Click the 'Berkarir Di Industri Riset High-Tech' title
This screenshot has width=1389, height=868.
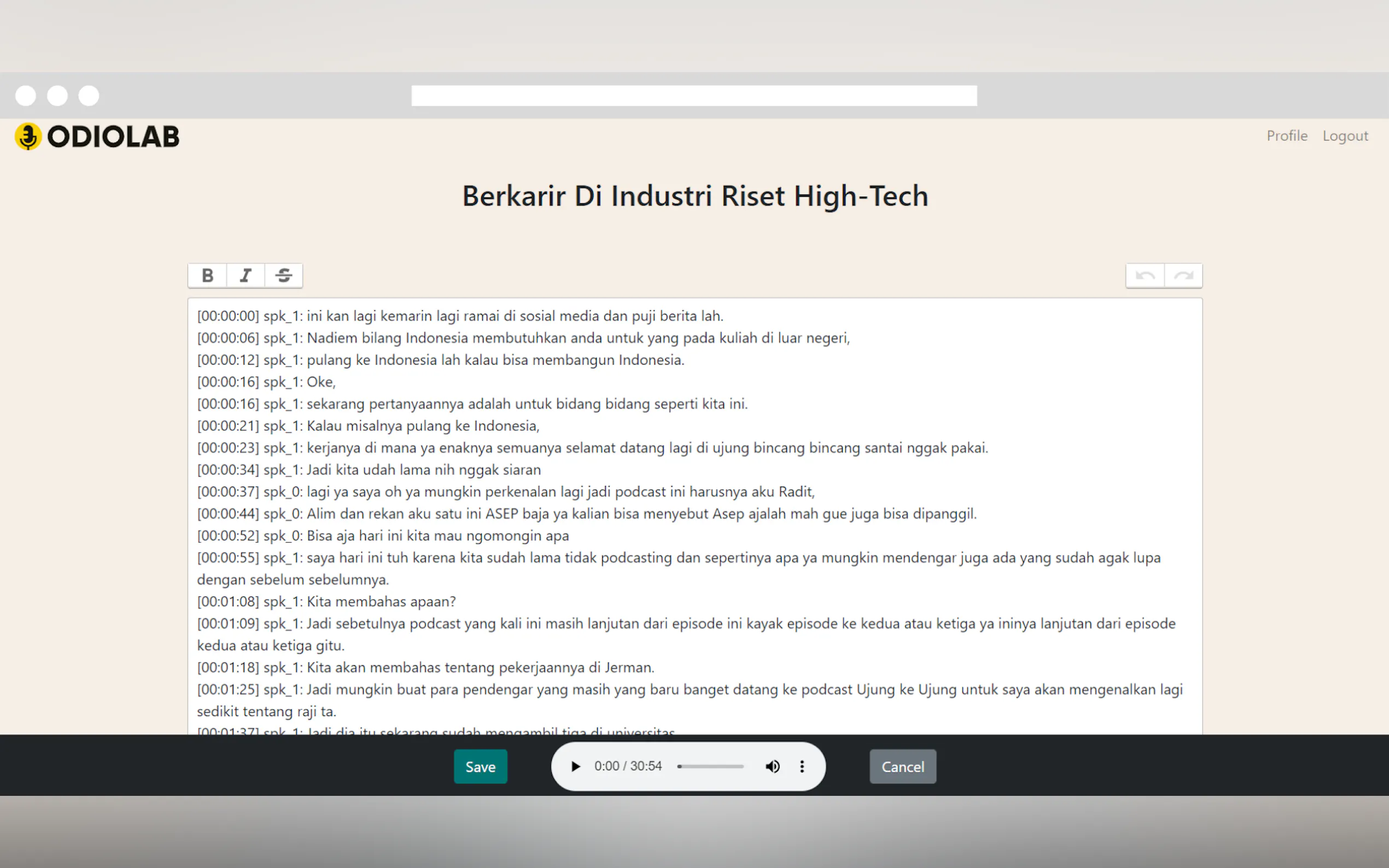[695, 196]
